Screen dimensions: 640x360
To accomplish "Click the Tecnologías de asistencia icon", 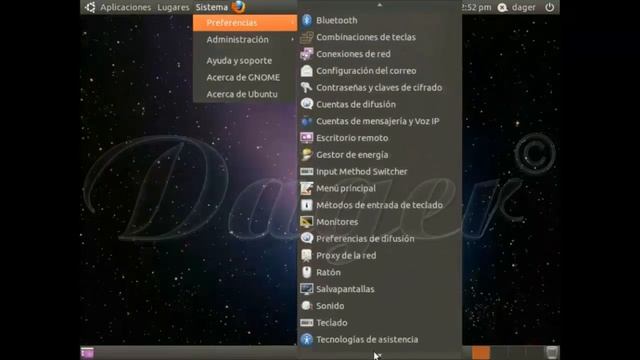I will point(307,339).
